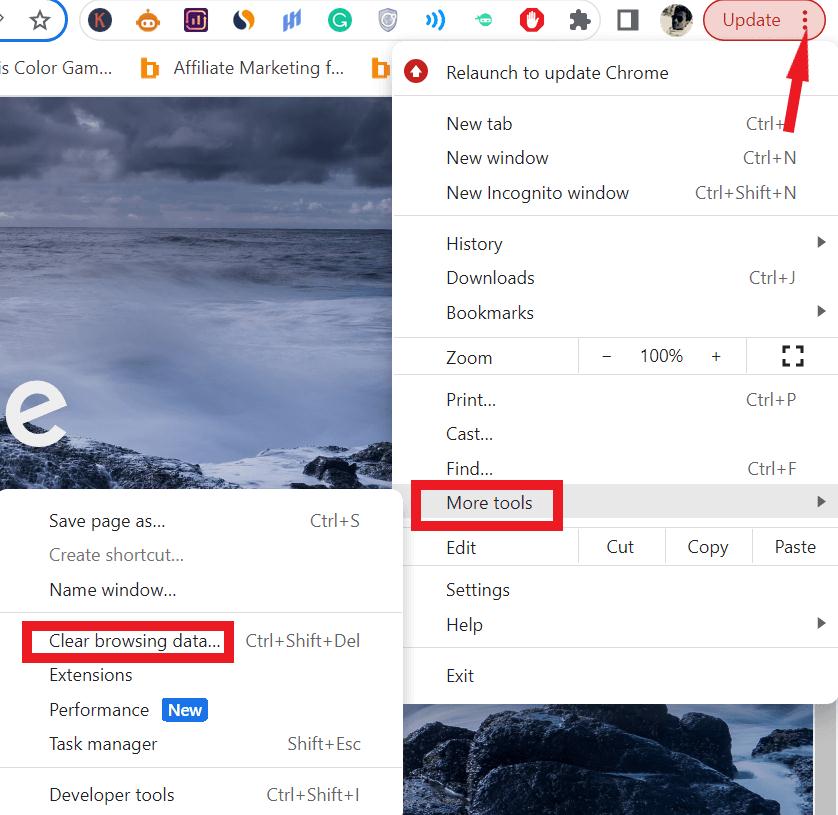Open a New tab from the menu
Viewport: 838px width, 815px height.
(615, 123)
